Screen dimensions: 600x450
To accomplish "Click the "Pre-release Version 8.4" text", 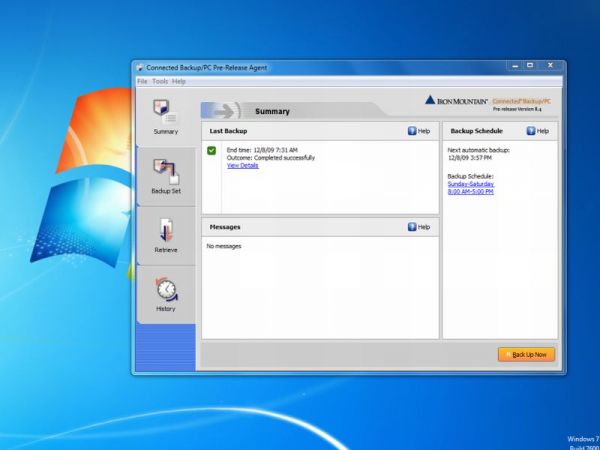I will pyautogui.click(x=517, y=109).
